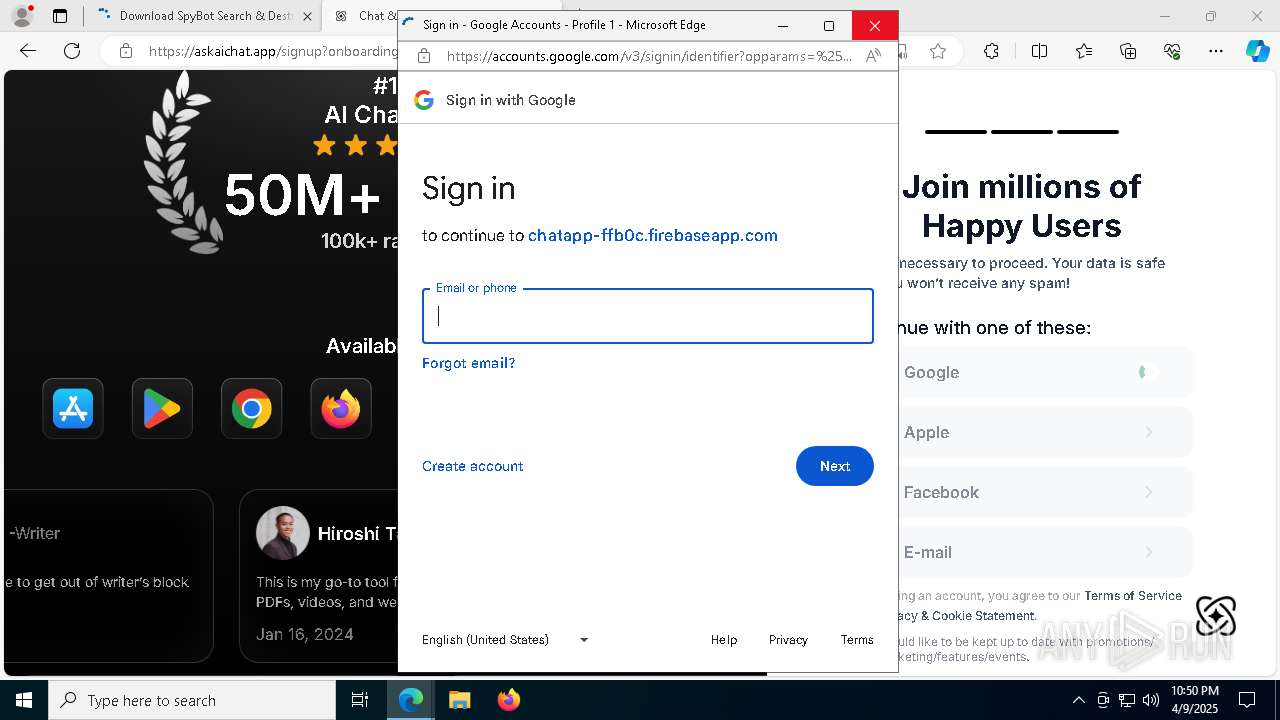
Task: Toggle split screen icon in Edge toolbar
Action: (x=1039, y=51)
